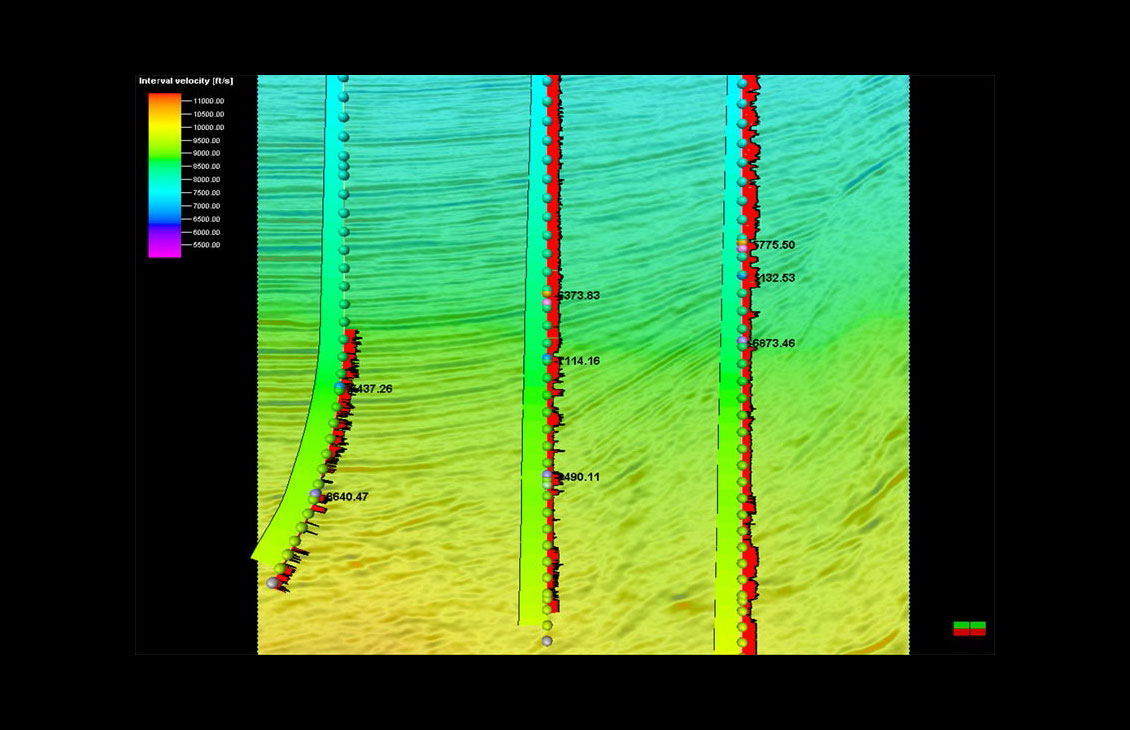The image size is (1130, 730).
Task: Click the magenta bottom of the velocity color bar
Action: [x=165, y=251]
